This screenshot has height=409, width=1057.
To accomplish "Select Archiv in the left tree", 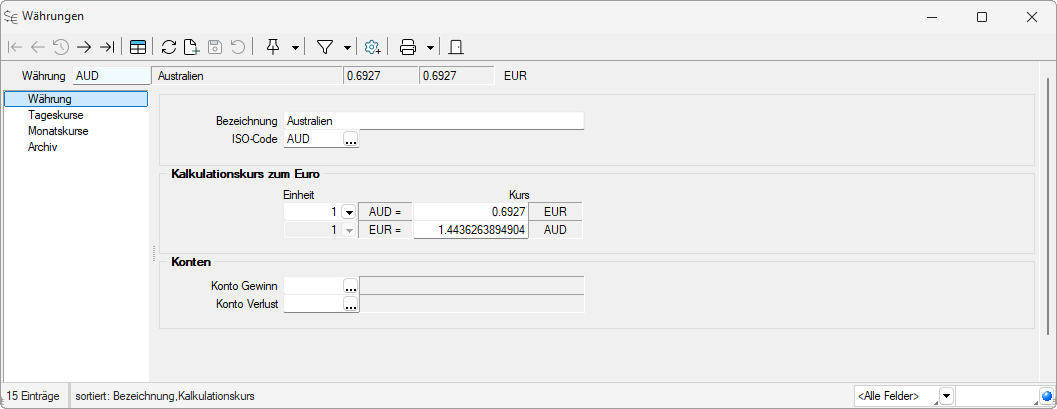I will (43, 147).
